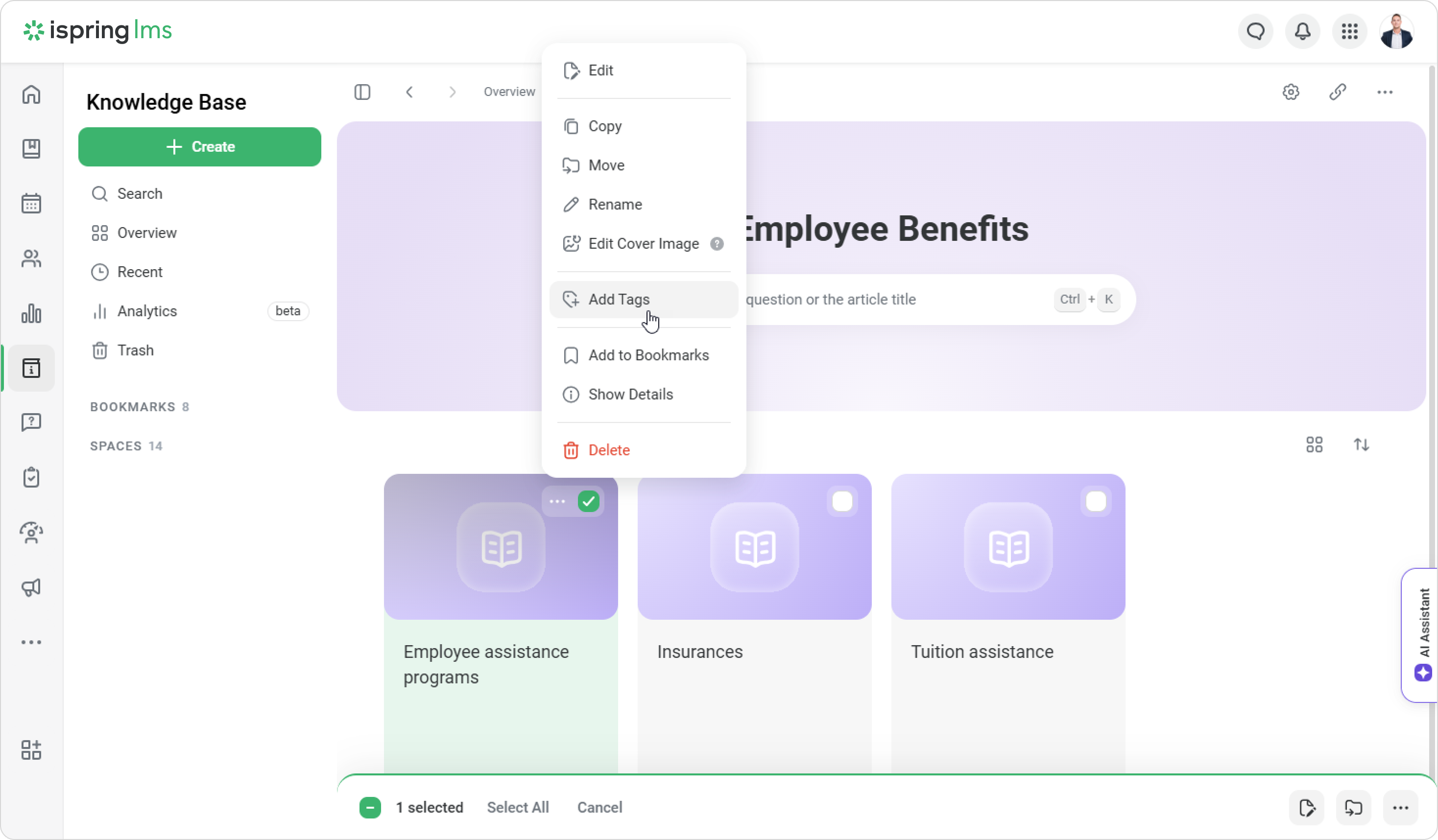Viewport: 1438px width, 840px height.
Task: Click Select All in selection bar
Action: [518, 808]
